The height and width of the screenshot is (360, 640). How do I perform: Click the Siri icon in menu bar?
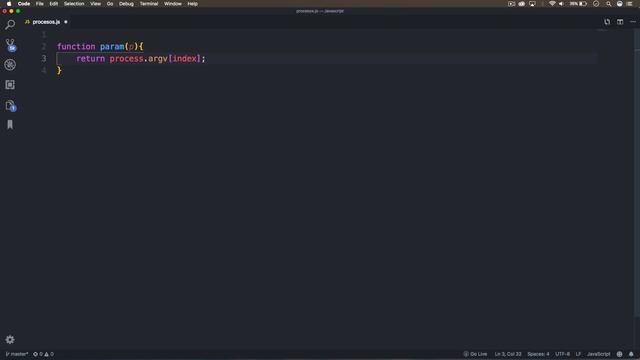click(x=620, y=4)
